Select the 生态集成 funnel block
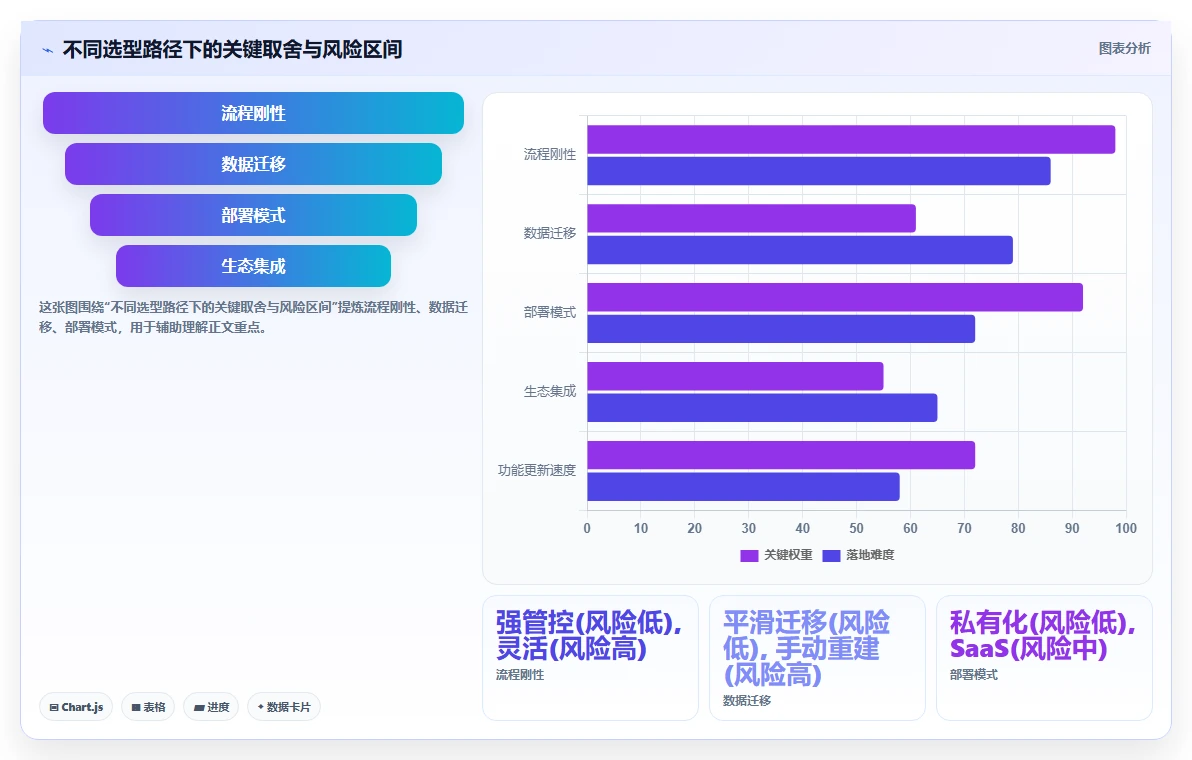The height and width of the screenshot is (760, 1192). pyautogui.click(x=253, y=266)
